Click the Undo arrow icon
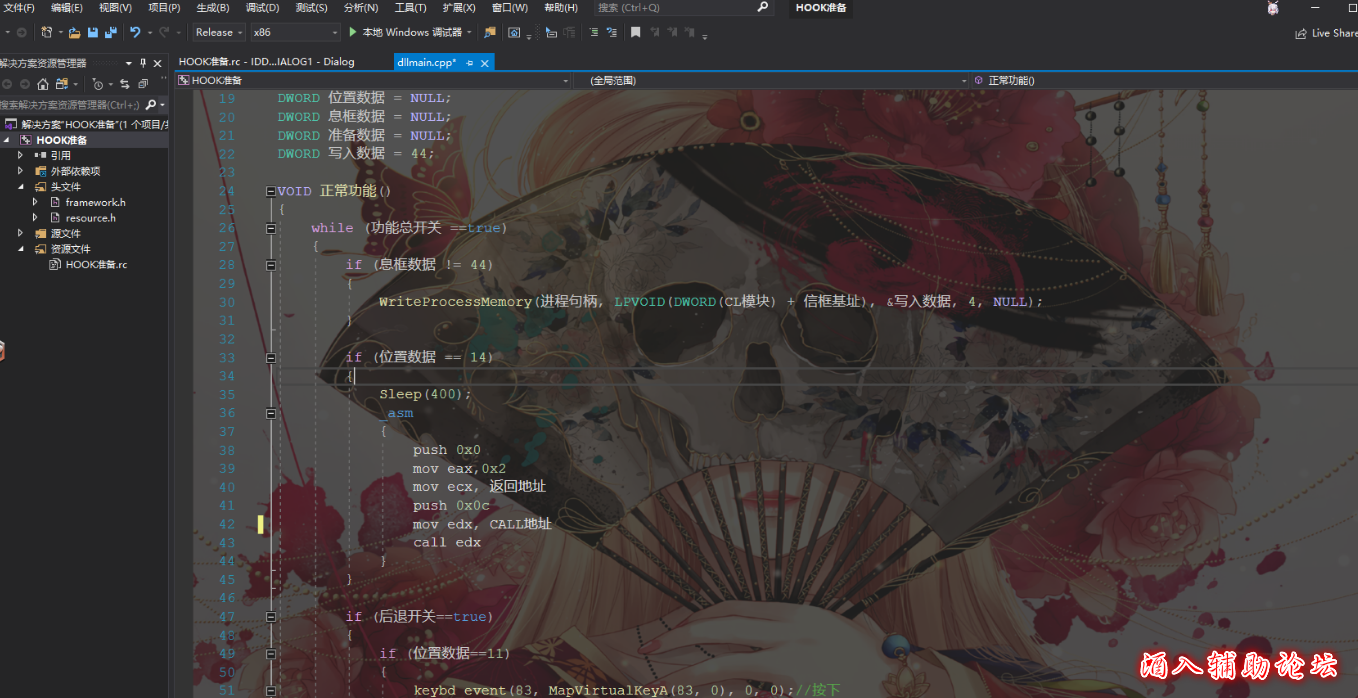 (x=134, y=32)
